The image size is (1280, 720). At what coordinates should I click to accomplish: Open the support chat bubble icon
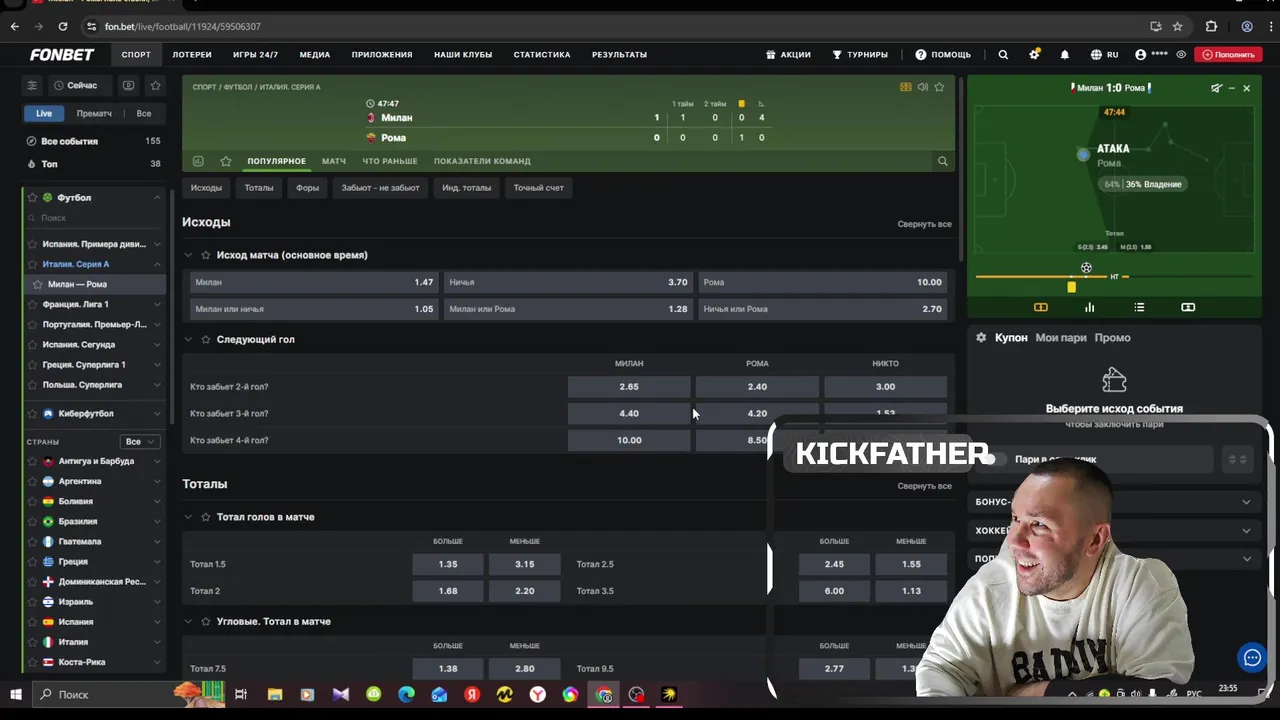(1252, 657)
